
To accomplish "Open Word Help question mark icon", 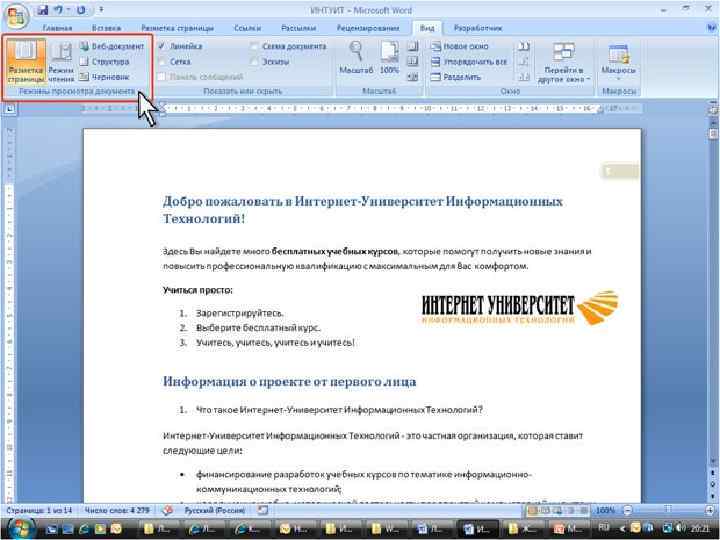I will tap(713, 28).
